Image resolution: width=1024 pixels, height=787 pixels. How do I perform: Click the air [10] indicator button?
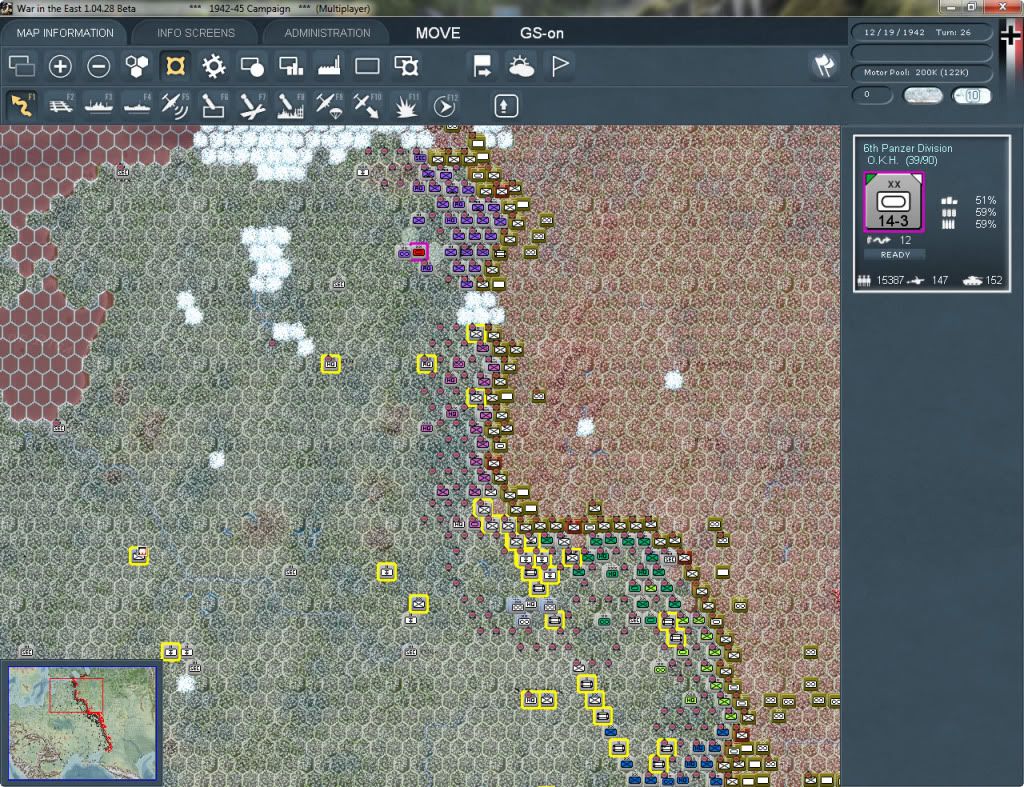click(x=971, y=96)
